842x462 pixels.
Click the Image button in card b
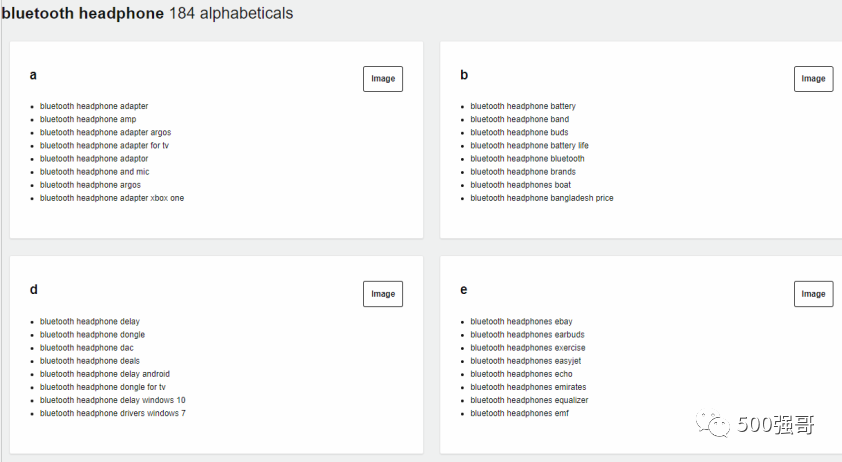813,79
